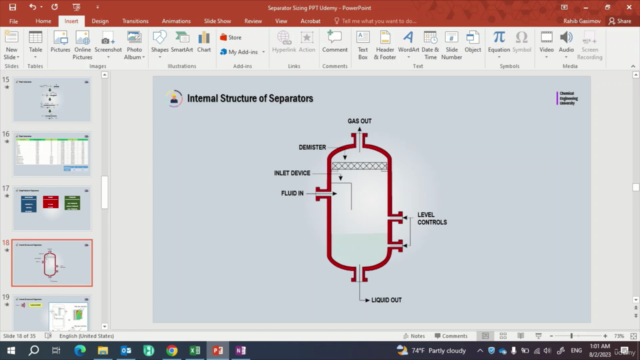
Task: Insert a Text Box
Action: point(363,45)
